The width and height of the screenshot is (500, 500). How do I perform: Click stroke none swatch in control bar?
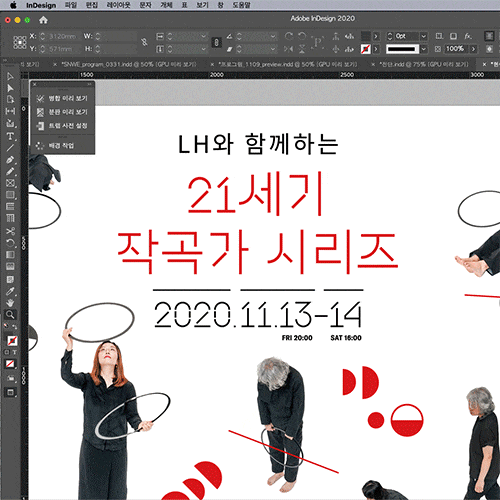(366, 49)
